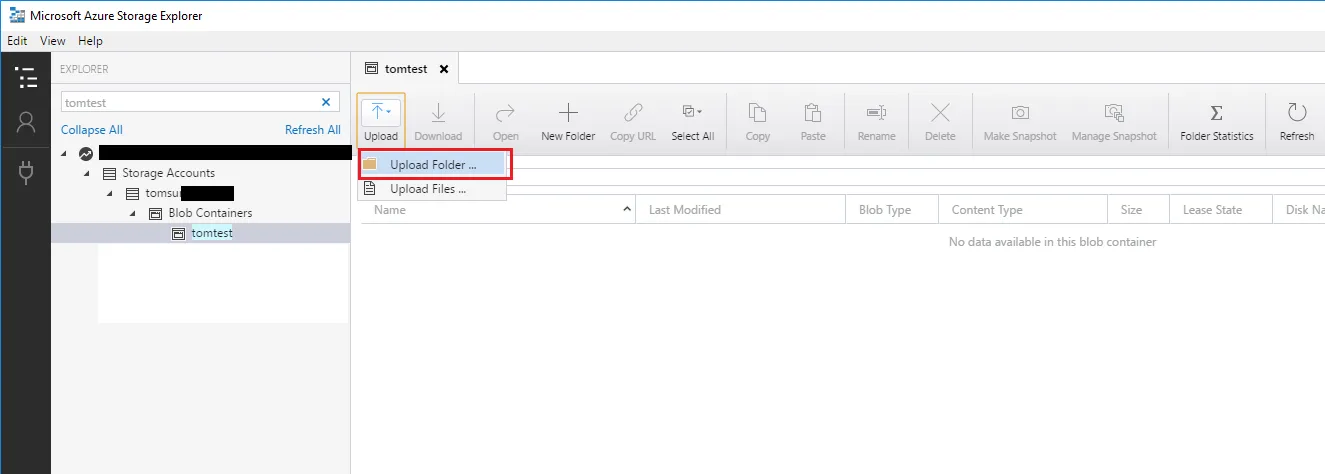
Task: Sort by the Content Type column
Action: point(1023,210)
